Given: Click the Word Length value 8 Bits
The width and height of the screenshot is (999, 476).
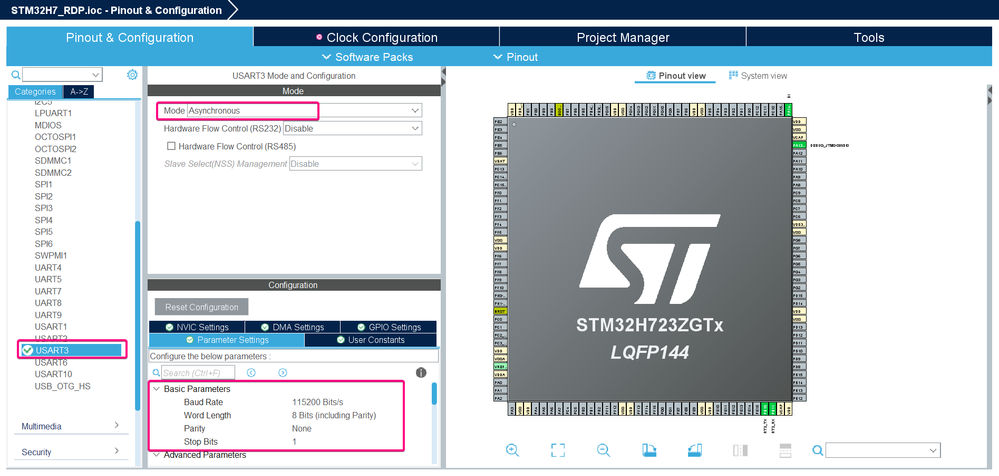Looking at the screenshot, I should (x=334, y=415).
